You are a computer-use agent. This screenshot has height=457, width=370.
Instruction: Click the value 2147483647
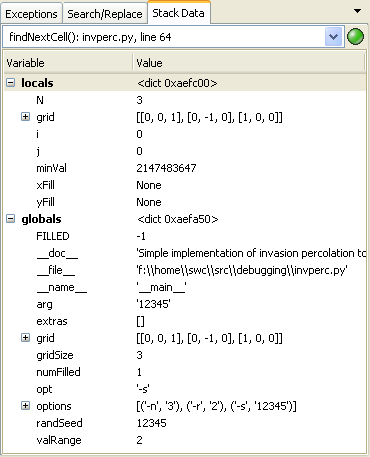166,168
